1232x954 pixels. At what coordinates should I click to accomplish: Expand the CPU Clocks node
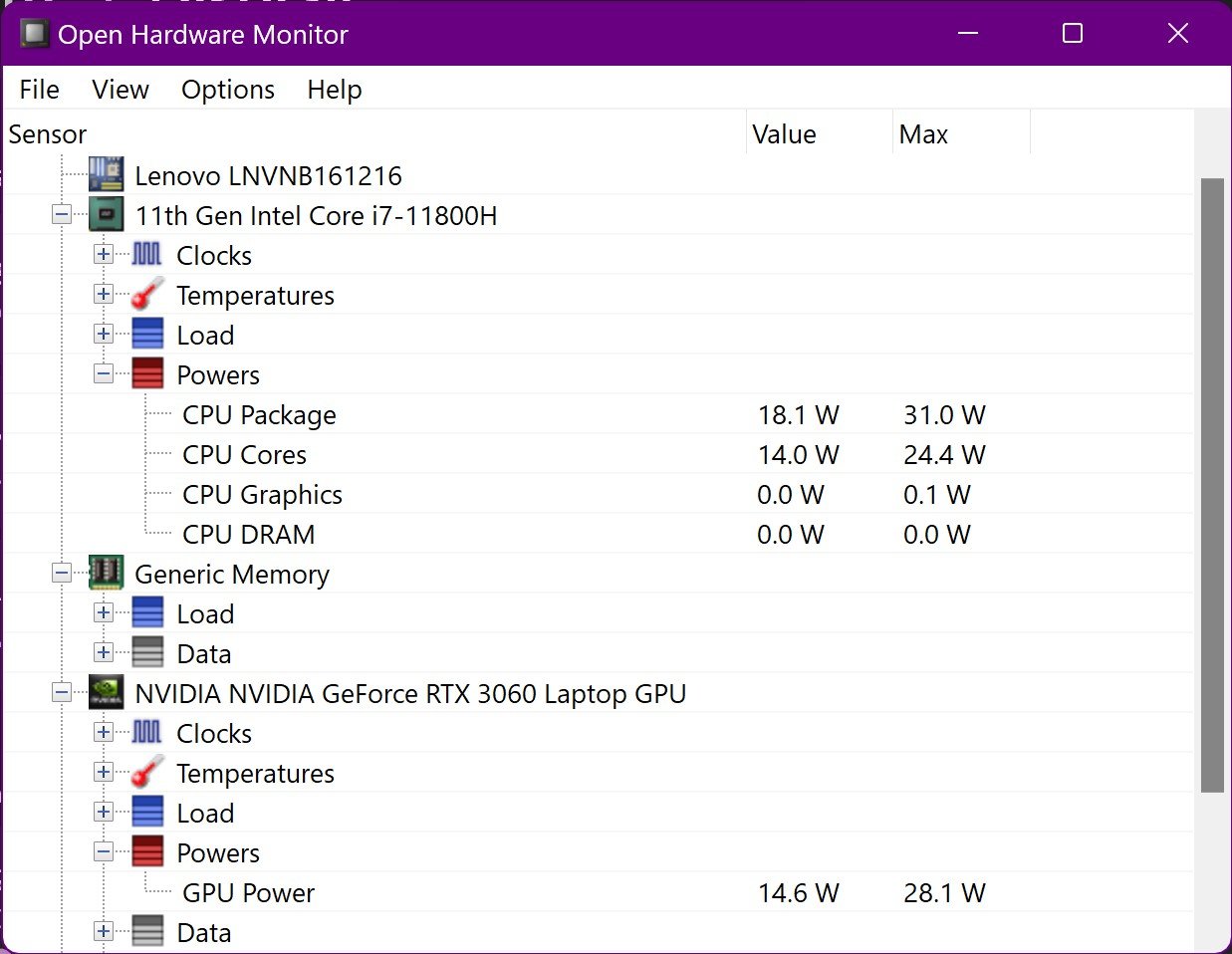coord(104,254)
